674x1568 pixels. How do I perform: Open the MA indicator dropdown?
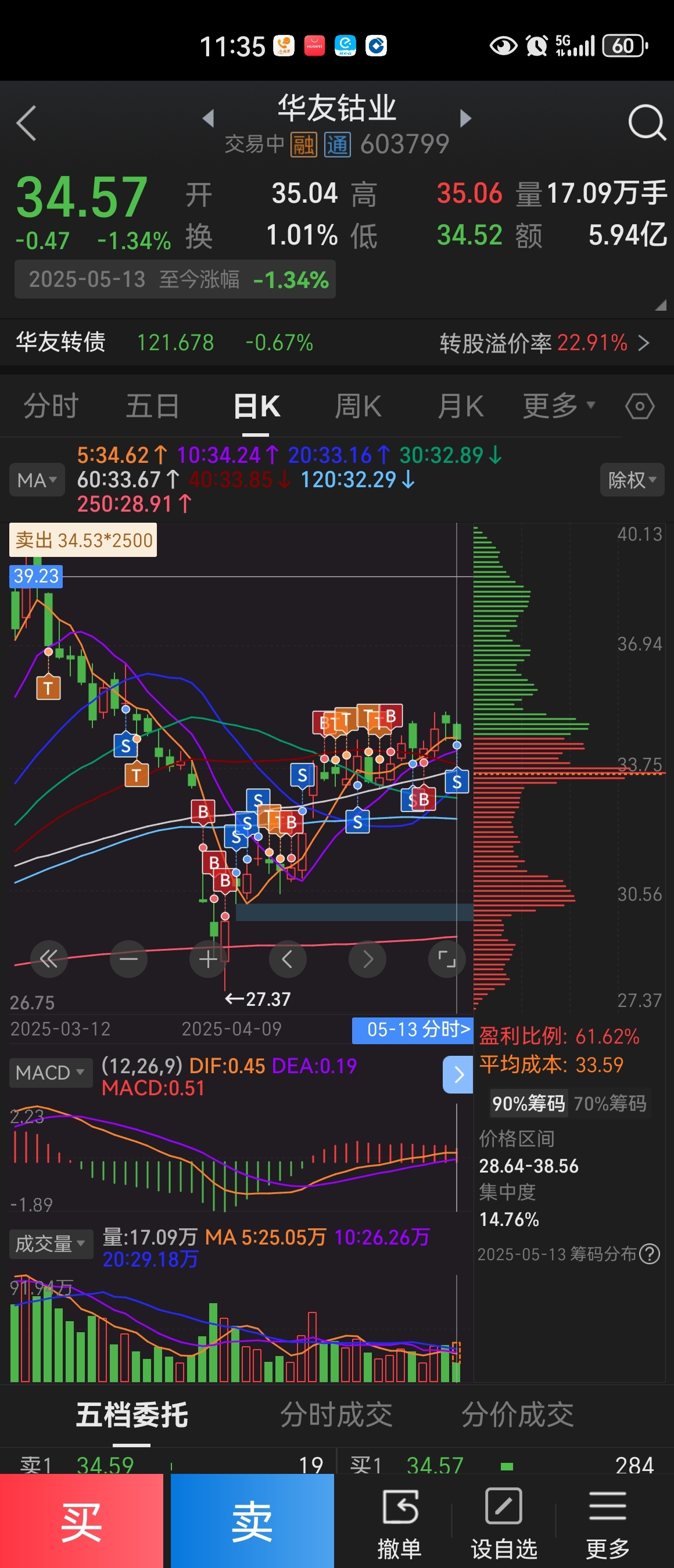[37, 480]
